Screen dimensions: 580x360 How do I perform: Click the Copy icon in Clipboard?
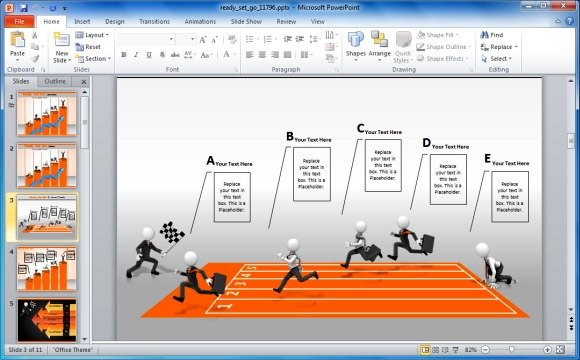coord(34,47)
